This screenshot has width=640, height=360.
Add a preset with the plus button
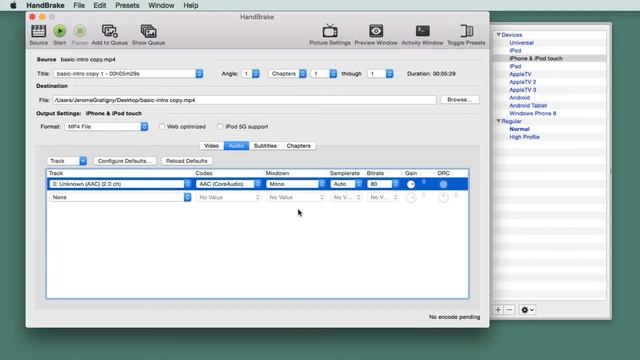[498, 310]
